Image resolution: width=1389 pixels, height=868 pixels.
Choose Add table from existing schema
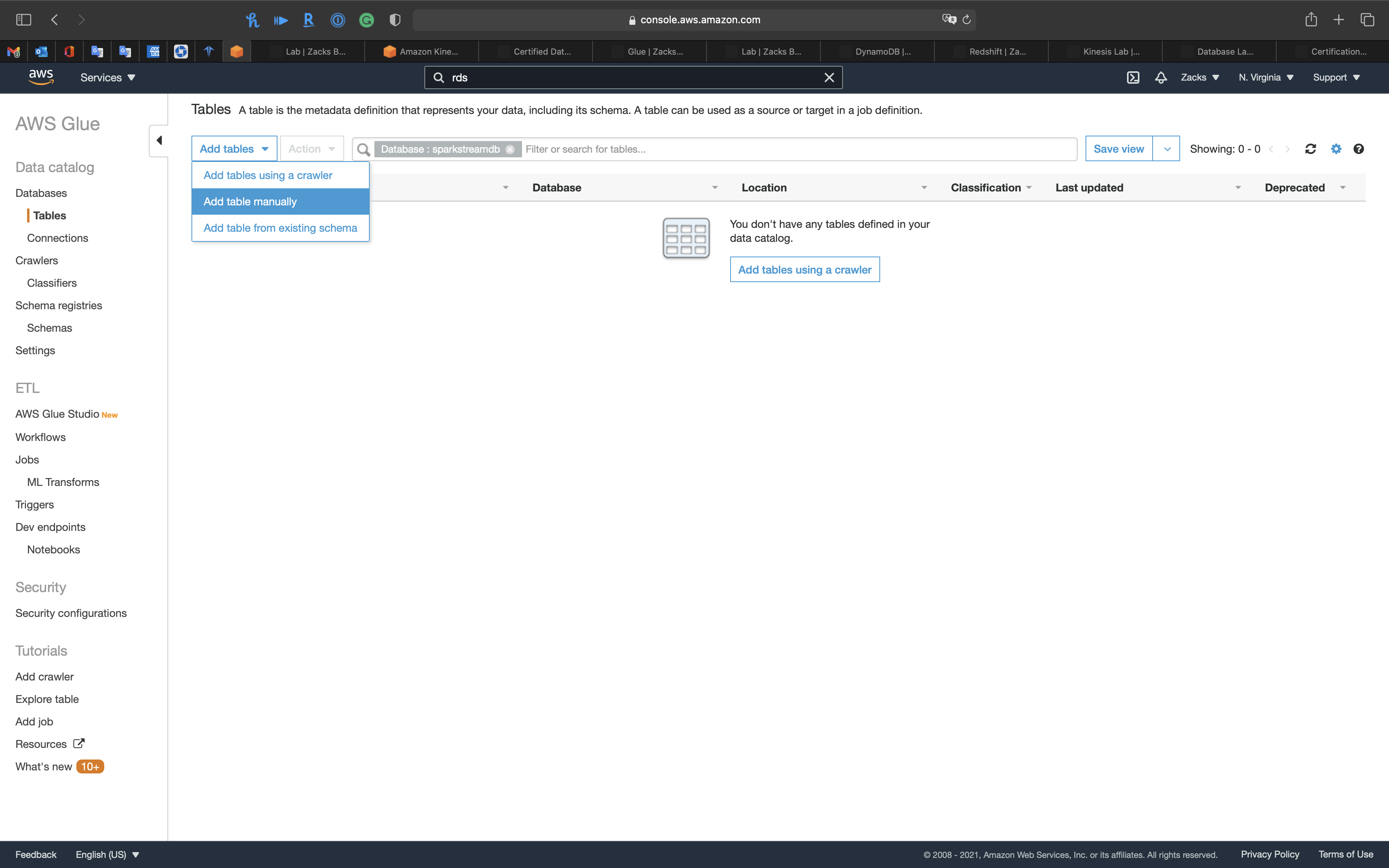[280, 228]
